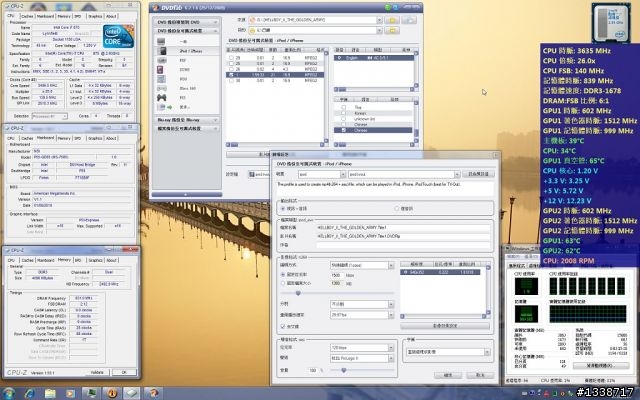Launch Internet Explorer from the taskbar

[x=29, y=393]
